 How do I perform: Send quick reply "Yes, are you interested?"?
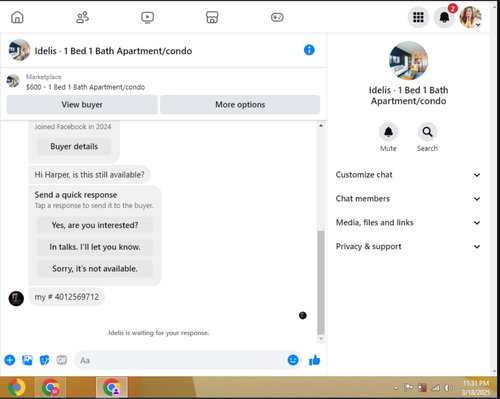(95, 225)
